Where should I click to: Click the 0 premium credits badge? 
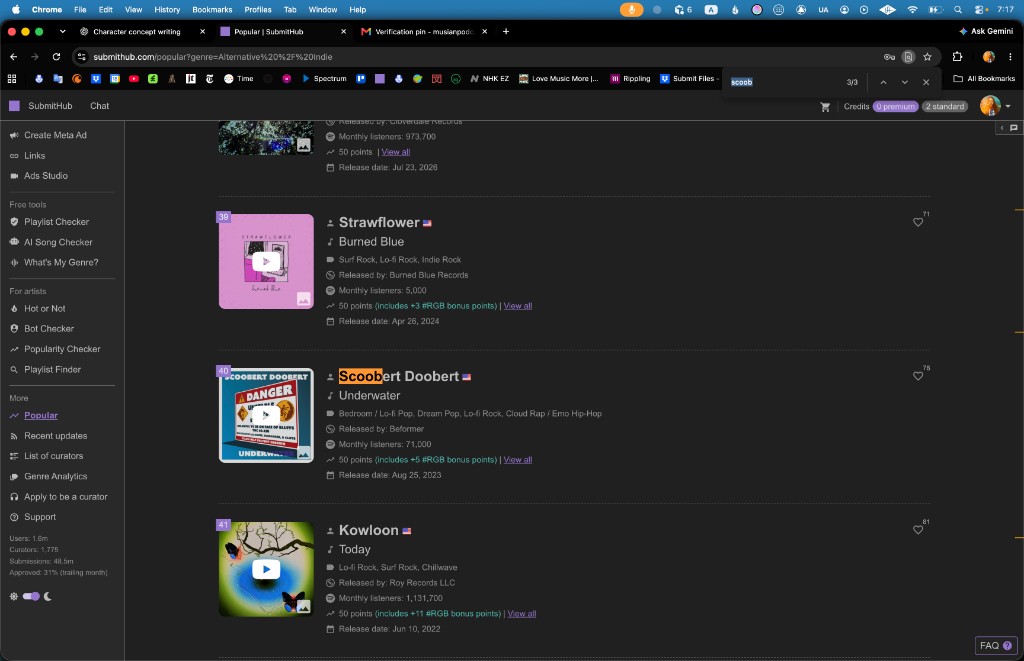[x=895, y=106]
